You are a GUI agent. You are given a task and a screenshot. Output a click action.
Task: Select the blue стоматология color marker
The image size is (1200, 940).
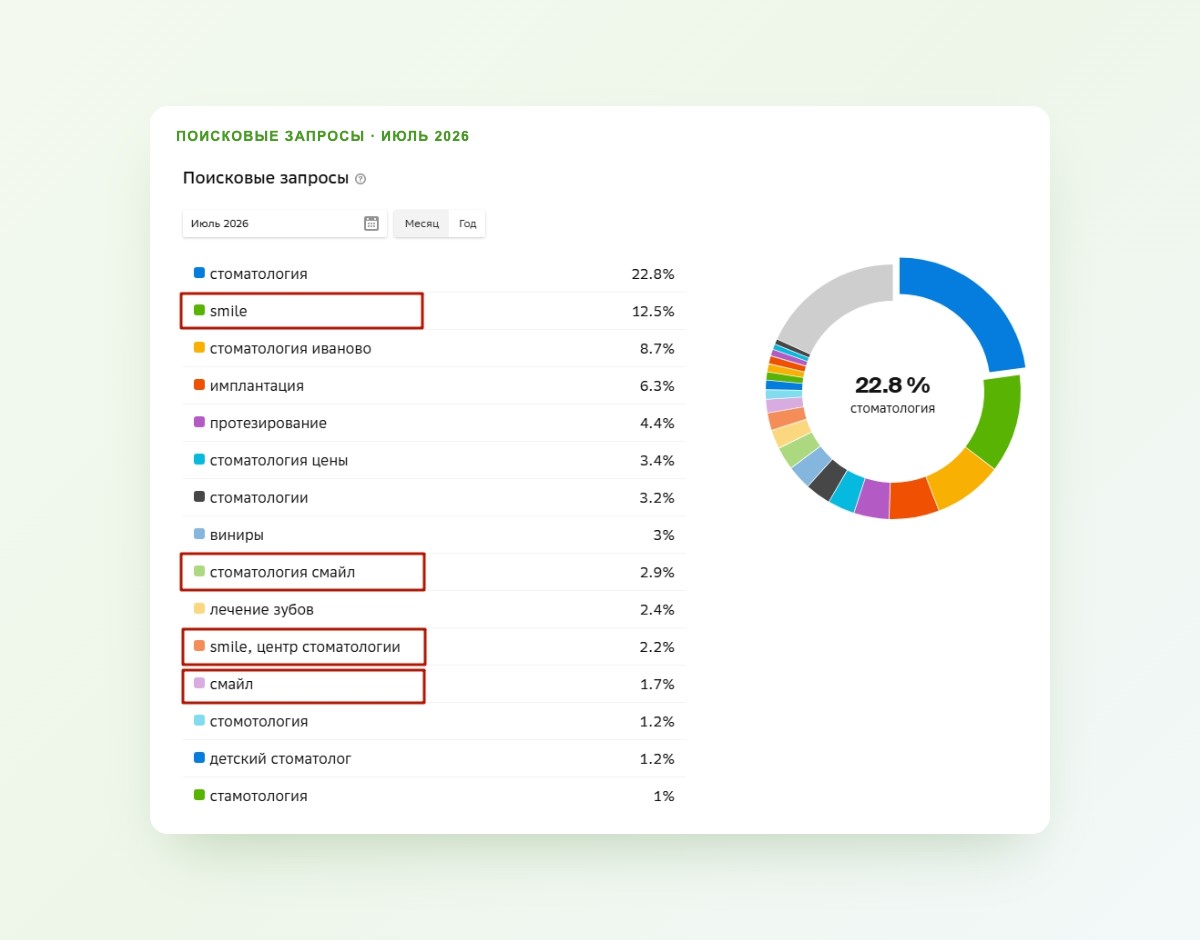click(x=199, y=273)
